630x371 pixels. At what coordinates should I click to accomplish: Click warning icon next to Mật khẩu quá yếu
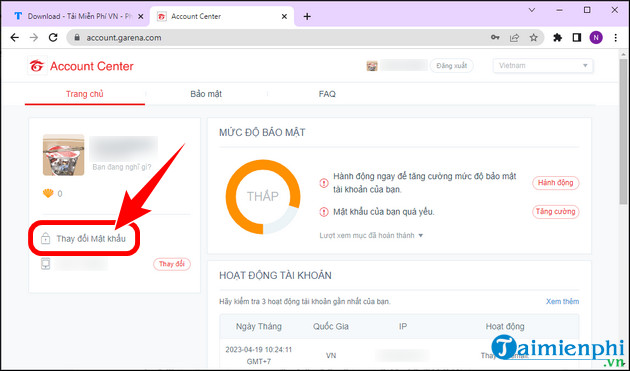(324, 212)
